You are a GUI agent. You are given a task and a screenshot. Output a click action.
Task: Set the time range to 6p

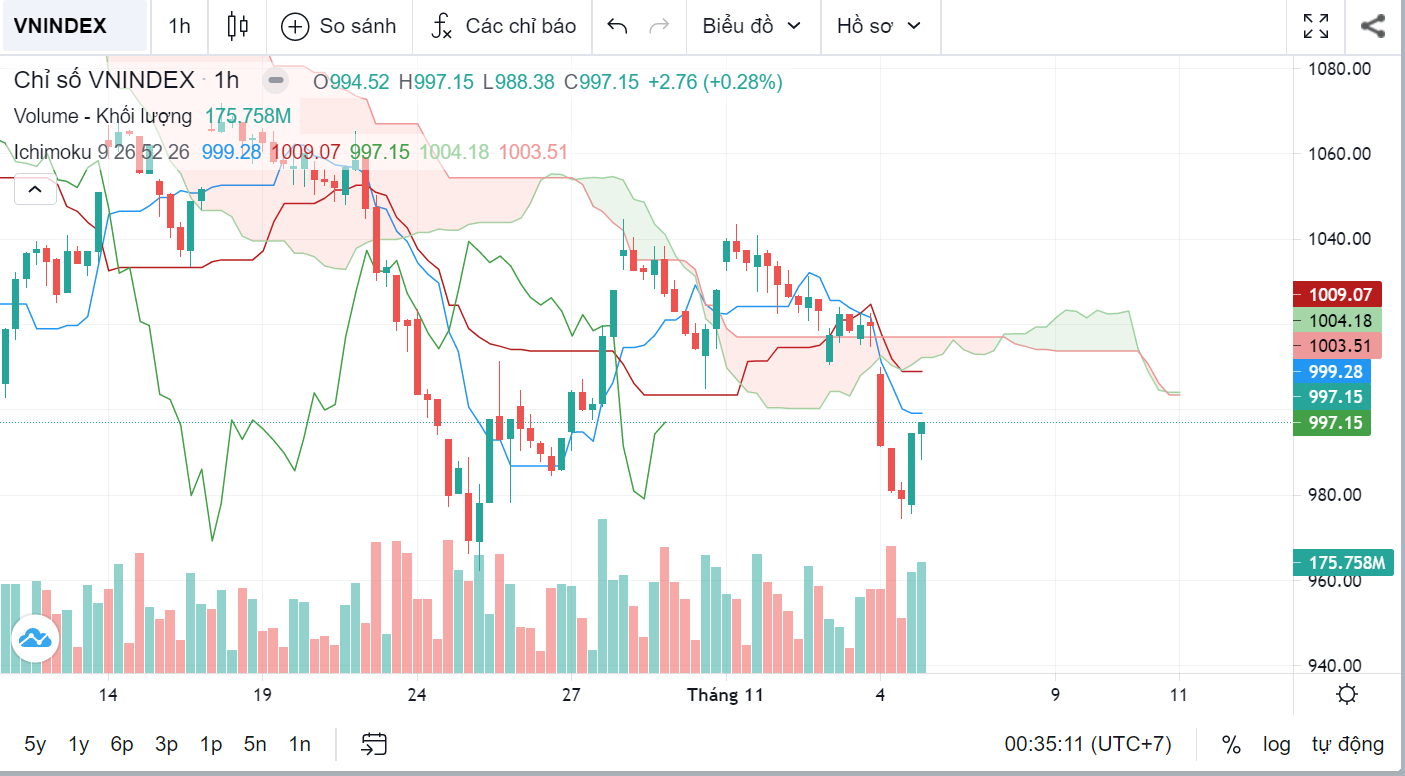[x=122, y=744]
